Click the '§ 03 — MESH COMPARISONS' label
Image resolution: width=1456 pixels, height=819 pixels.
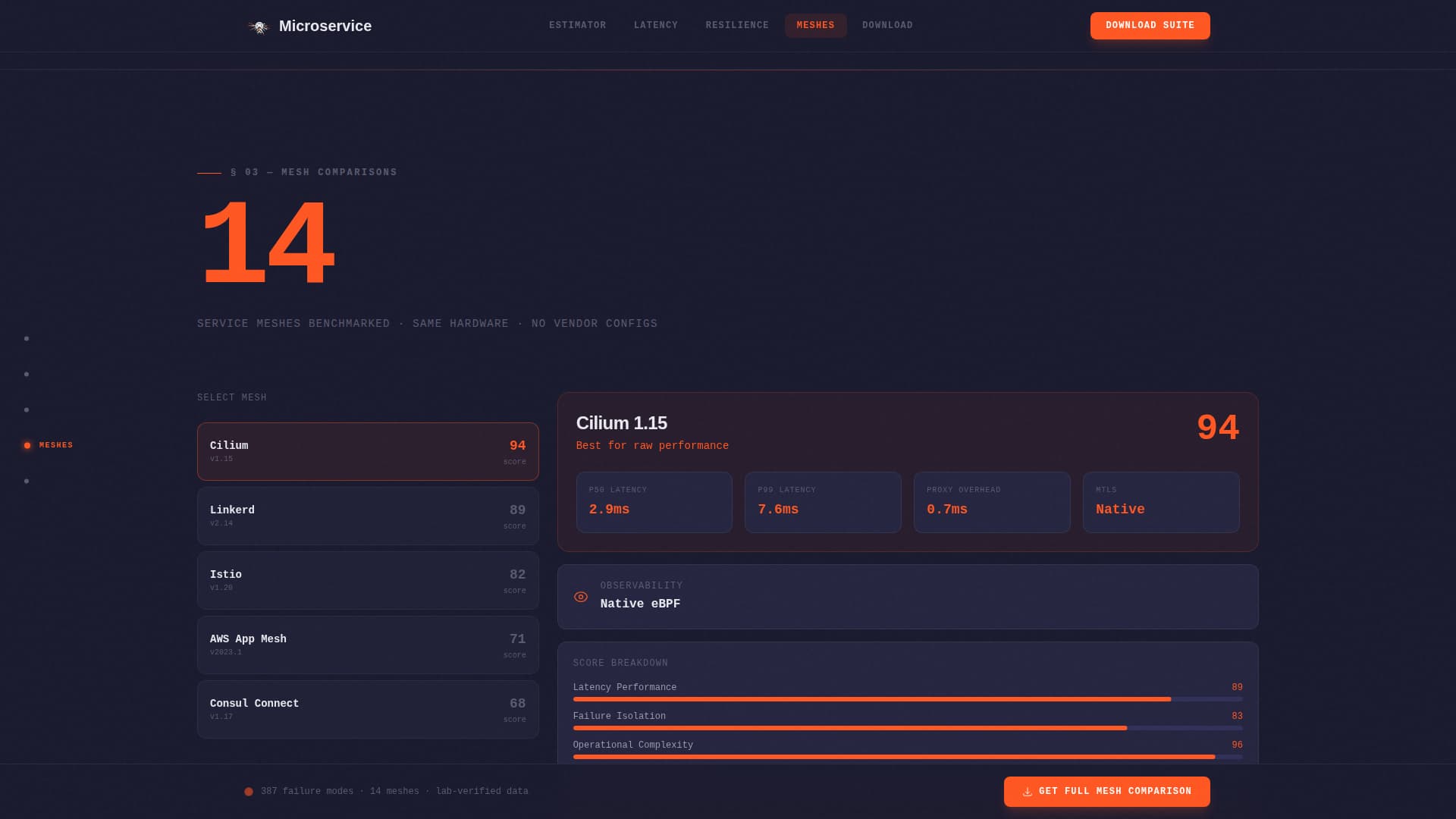pos(314,173)
